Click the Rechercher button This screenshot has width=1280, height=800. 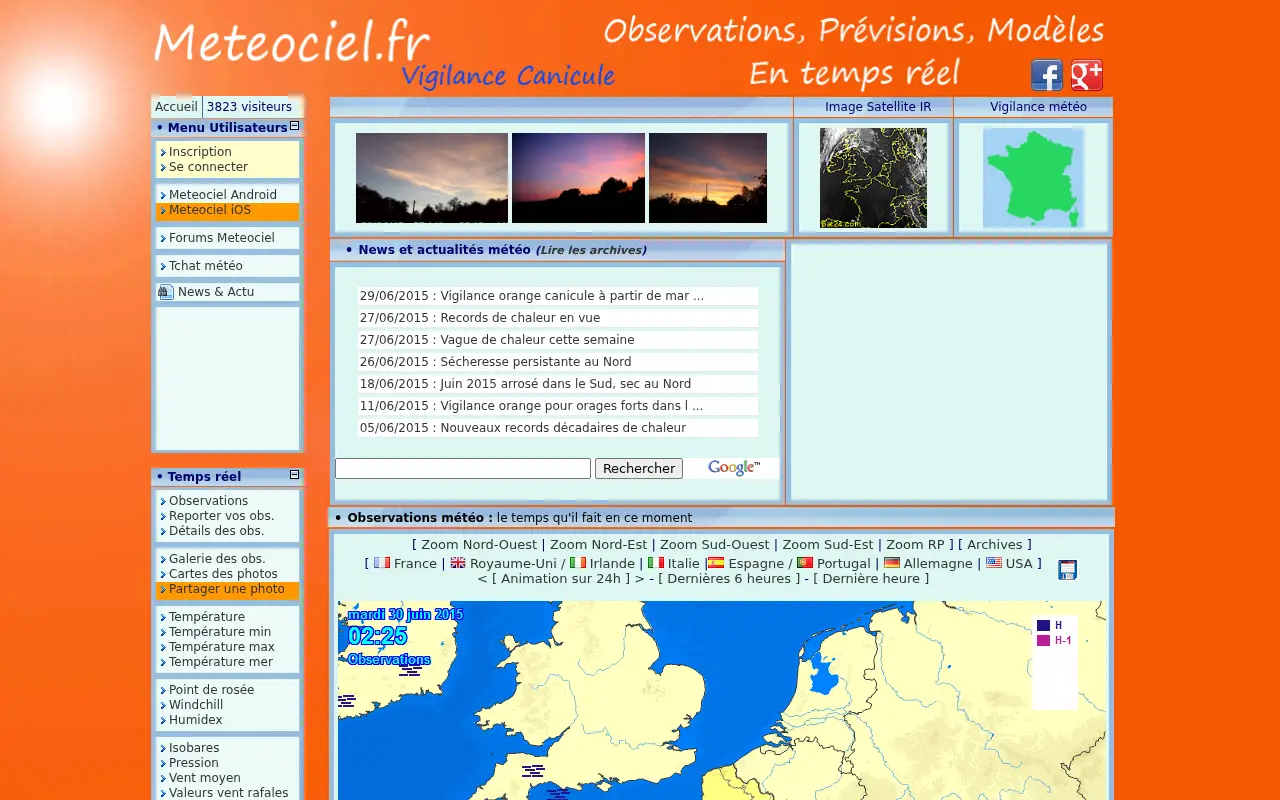pos(639,469)
